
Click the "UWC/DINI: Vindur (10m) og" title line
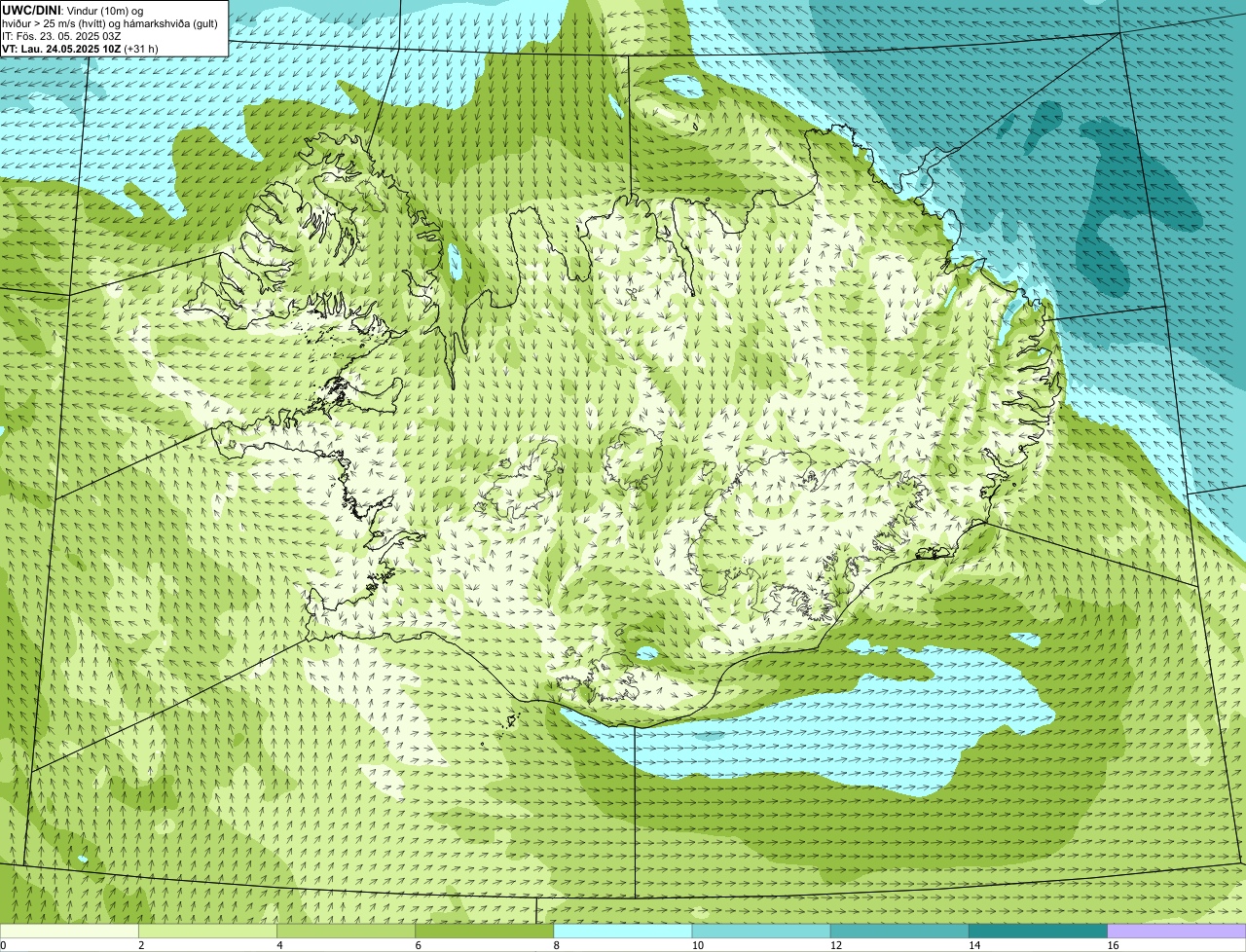coord(73,10)
